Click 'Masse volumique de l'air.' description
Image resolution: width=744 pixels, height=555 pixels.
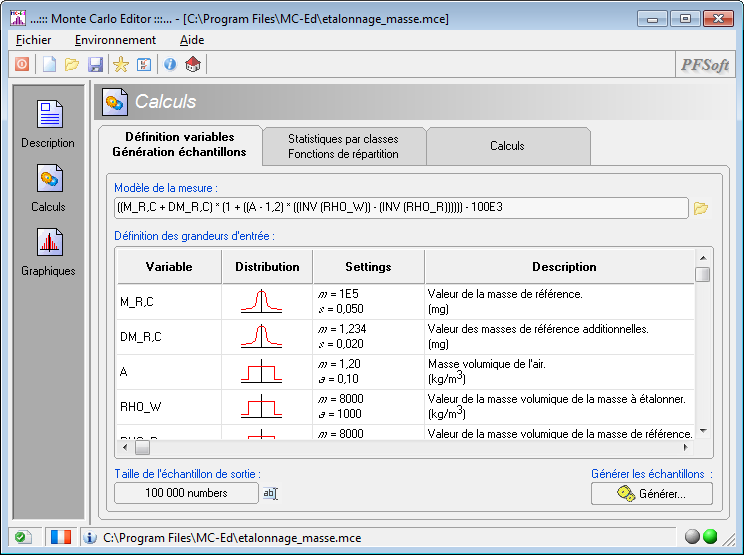pyautogui.click(x=486, y=364)
